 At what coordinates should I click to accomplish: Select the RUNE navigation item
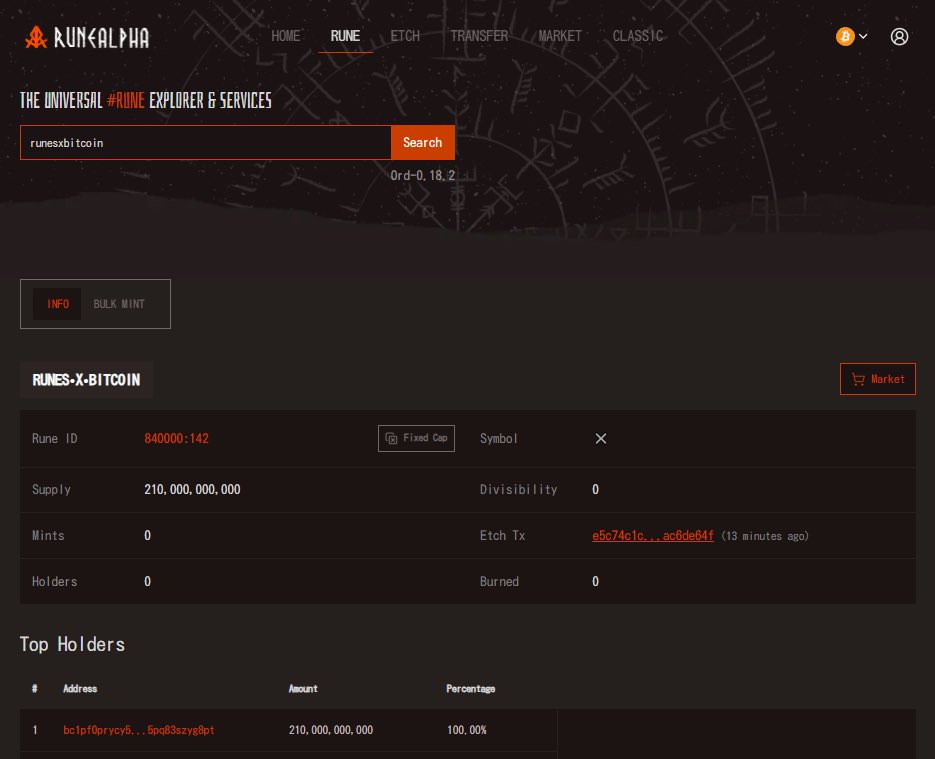(345, 36)
